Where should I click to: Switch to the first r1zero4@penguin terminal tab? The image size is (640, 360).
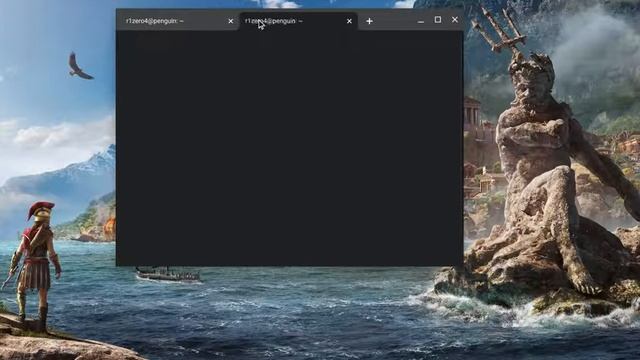click(x=178, y=21)
